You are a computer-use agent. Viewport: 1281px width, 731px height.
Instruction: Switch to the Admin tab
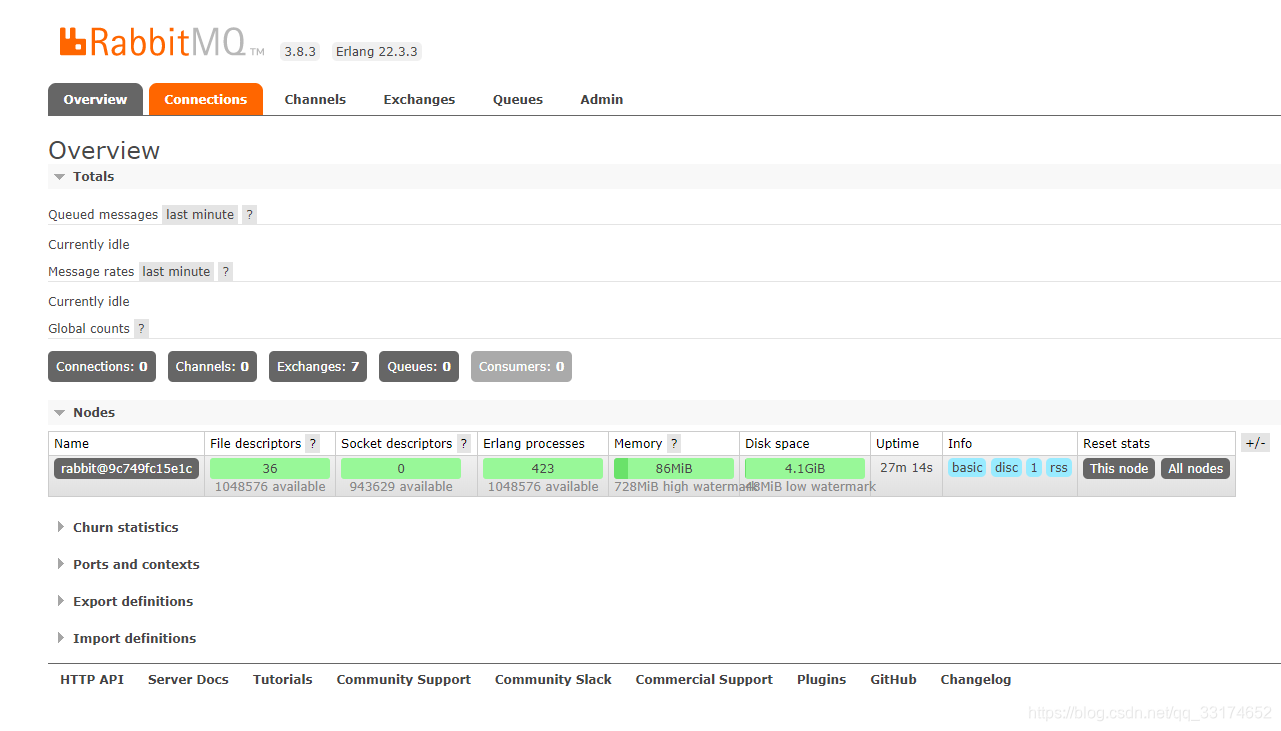[x=602, y=99]
